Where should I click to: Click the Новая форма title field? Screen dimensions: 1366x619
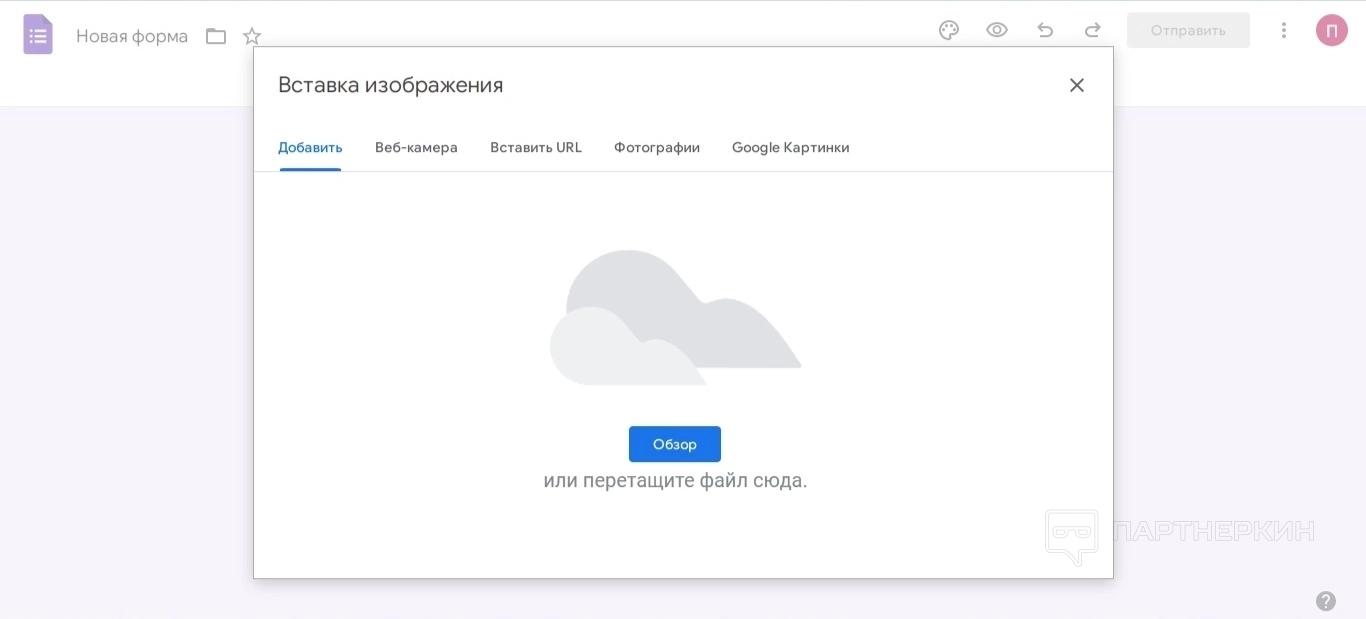point(132,36)
